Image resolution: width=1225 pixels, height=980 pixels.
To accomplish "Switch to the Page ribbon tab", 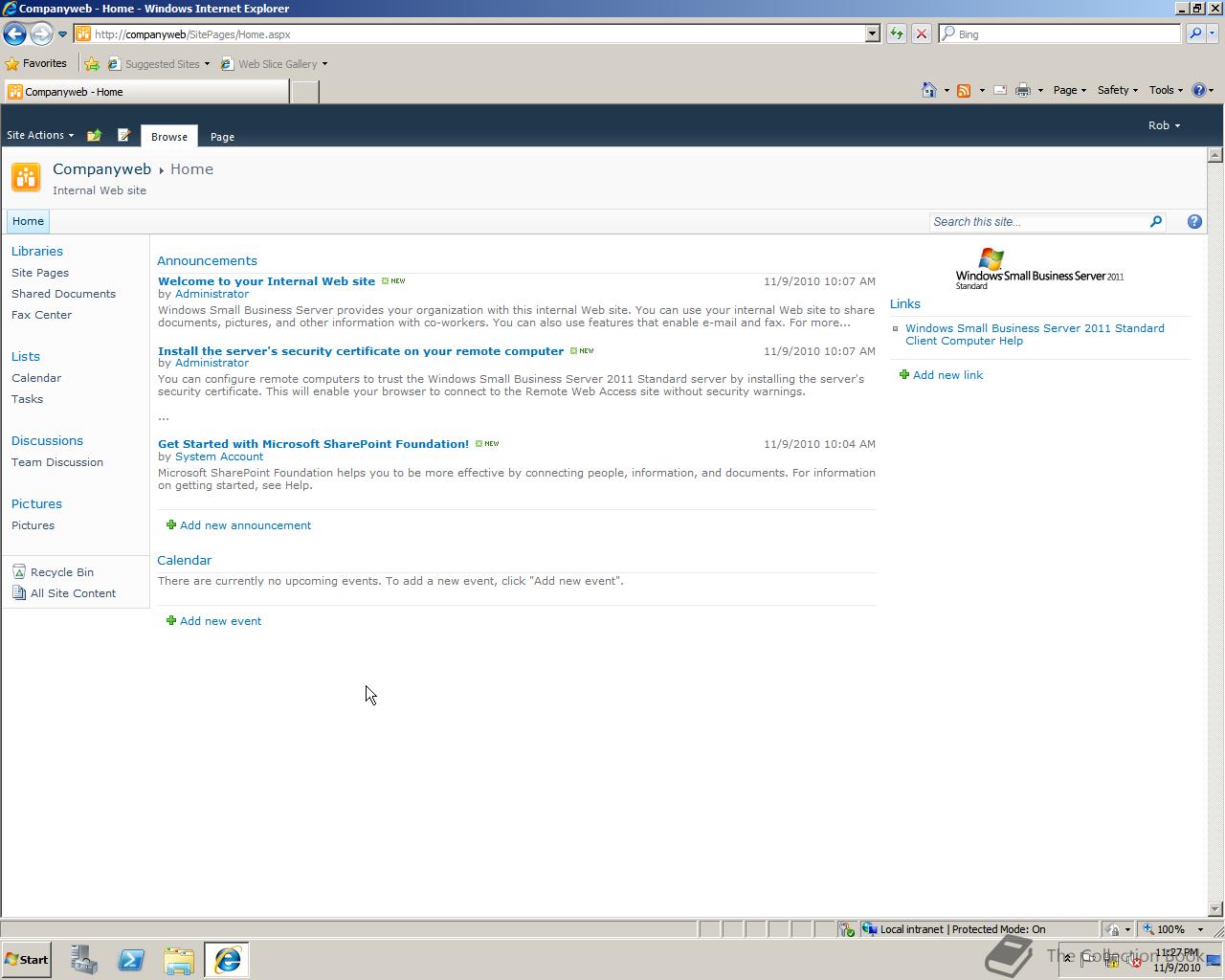I will (222, 136).
